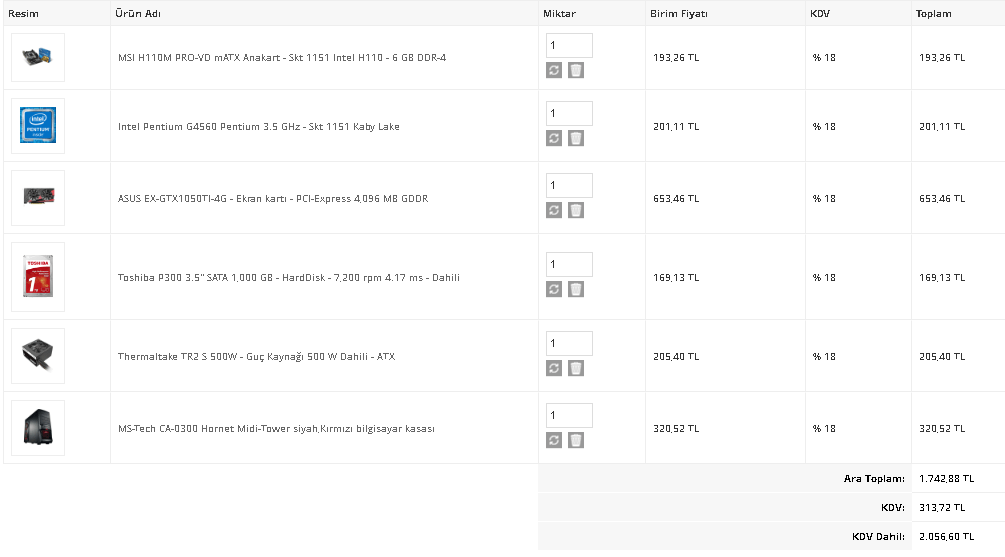This screenshot has height=557, width=1005.
Task: Refresh quantity for Intel Pentium G4560
Action: pos(554,138)
